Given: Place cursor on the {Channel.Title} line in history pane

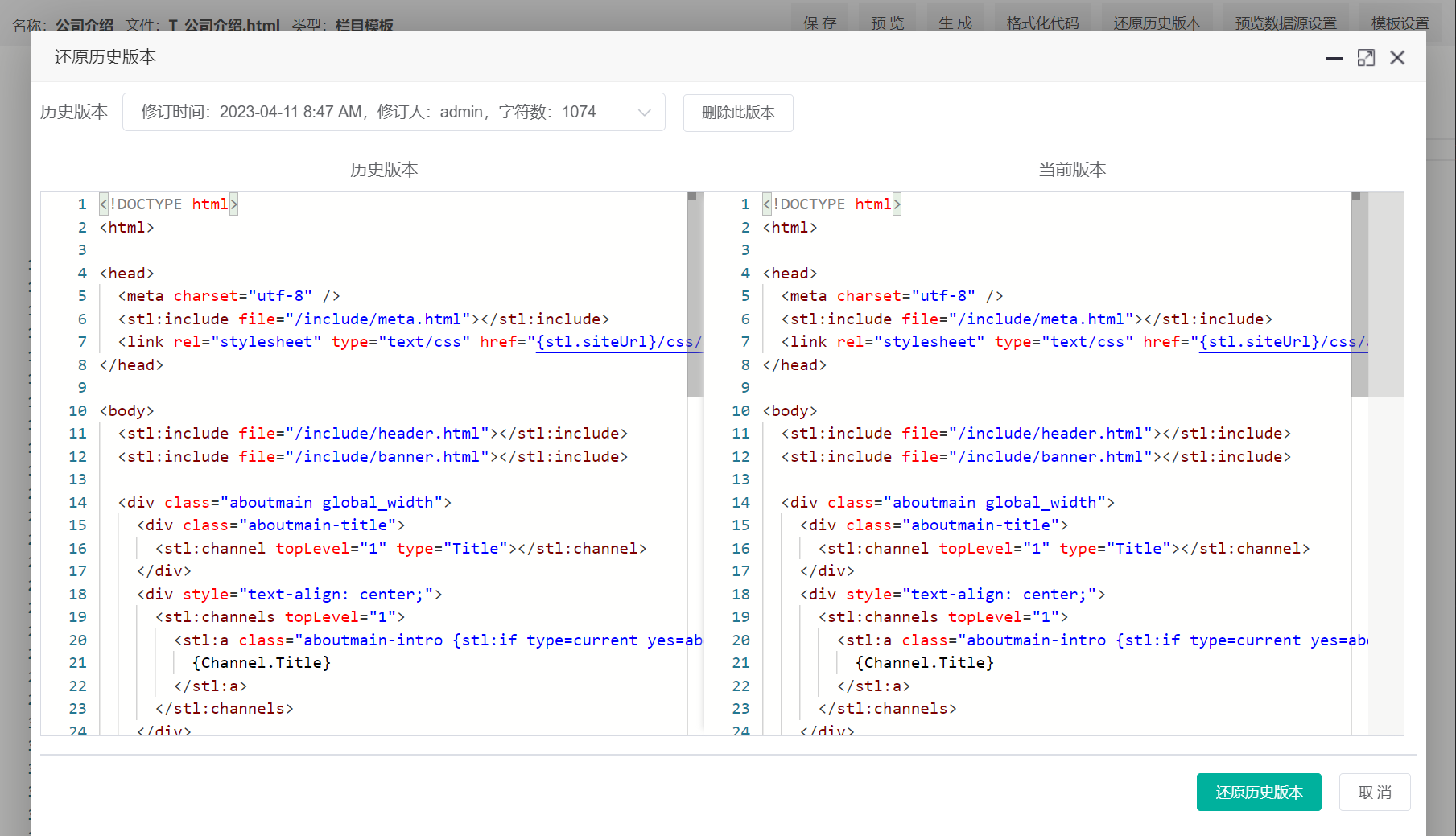Looking at the screenshot, I should (262, 663).
